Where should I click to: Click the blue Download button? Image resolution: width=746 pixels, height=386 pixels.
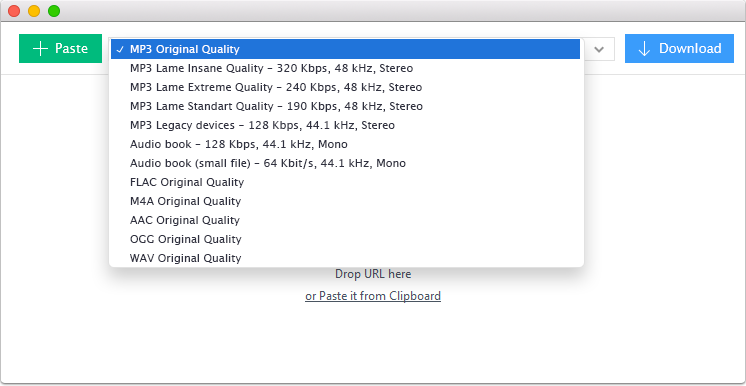679,49
